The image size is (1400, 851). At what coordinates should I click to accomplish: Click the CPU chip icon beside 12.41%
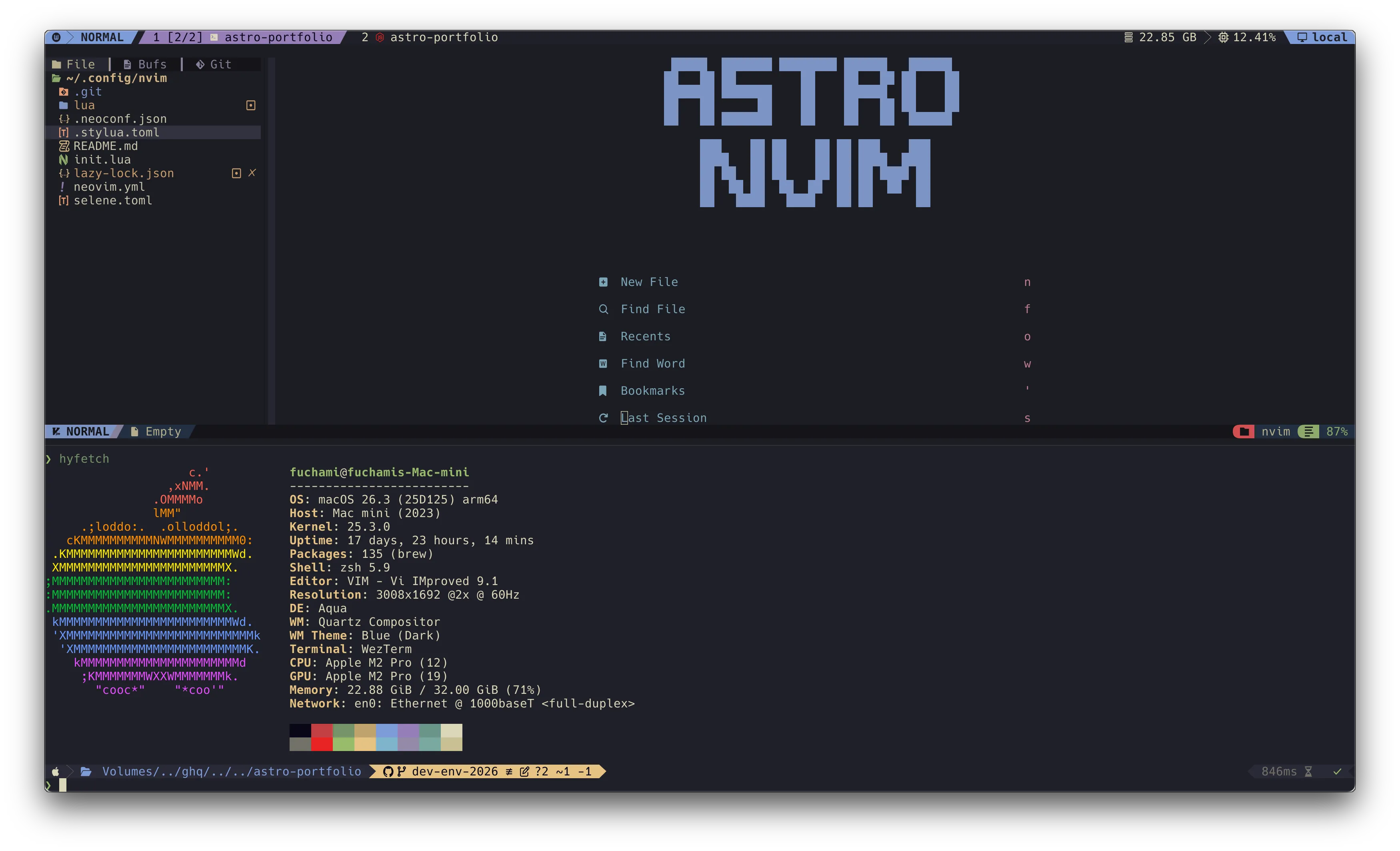(1223, 38)
